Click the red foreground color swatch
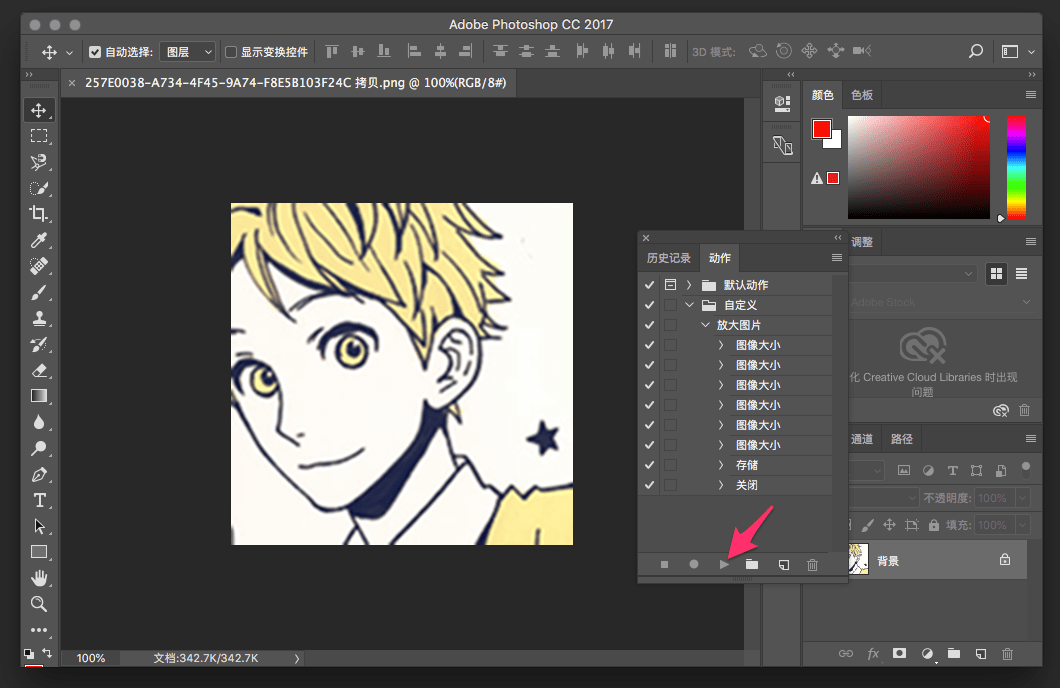The width and height of the screenshot is (1060, 688). [x=821, y=129]
